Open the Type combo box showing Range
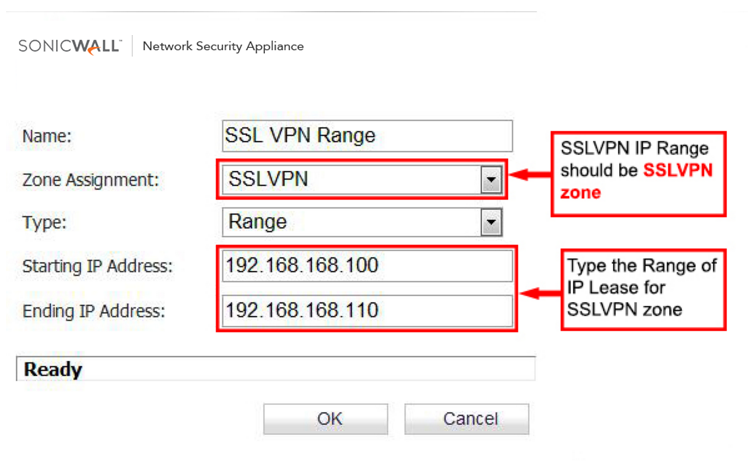 pos(350,222)
